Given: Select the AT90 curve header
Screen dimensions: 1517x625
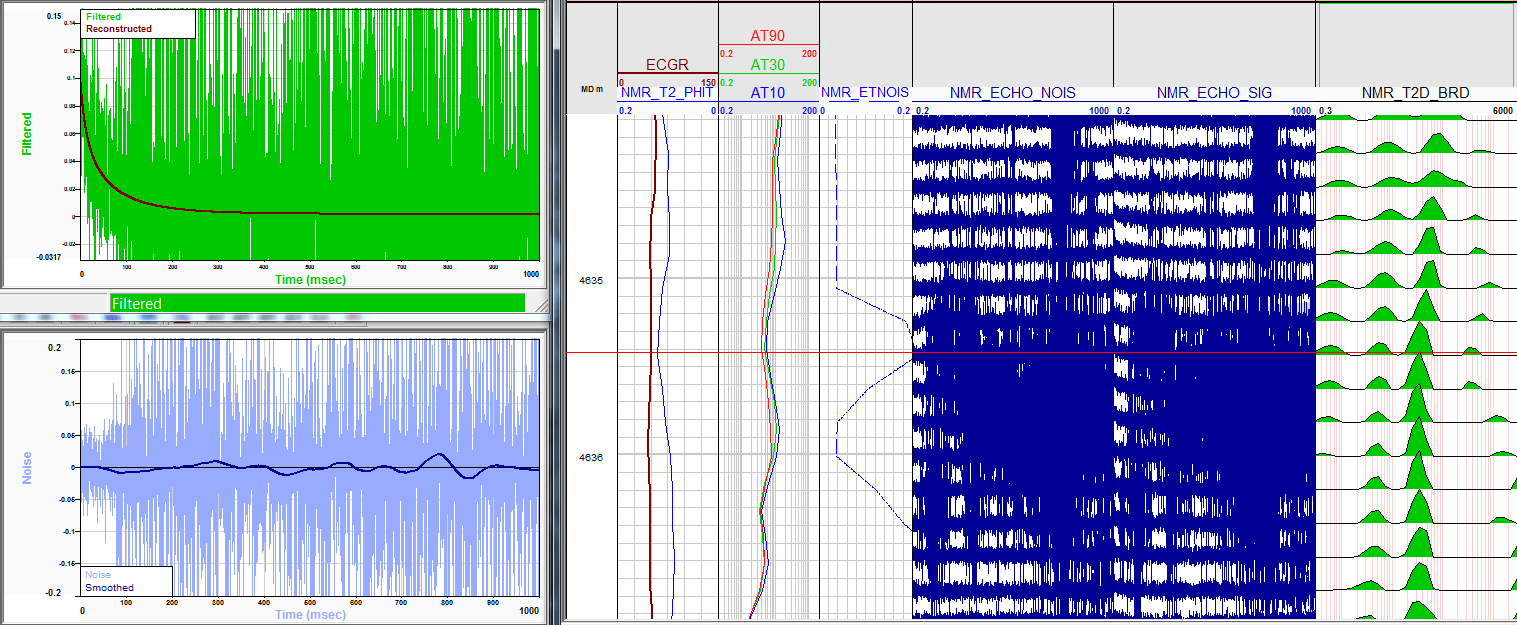Looking at the screenshot, I should click(x=768, y=36).
